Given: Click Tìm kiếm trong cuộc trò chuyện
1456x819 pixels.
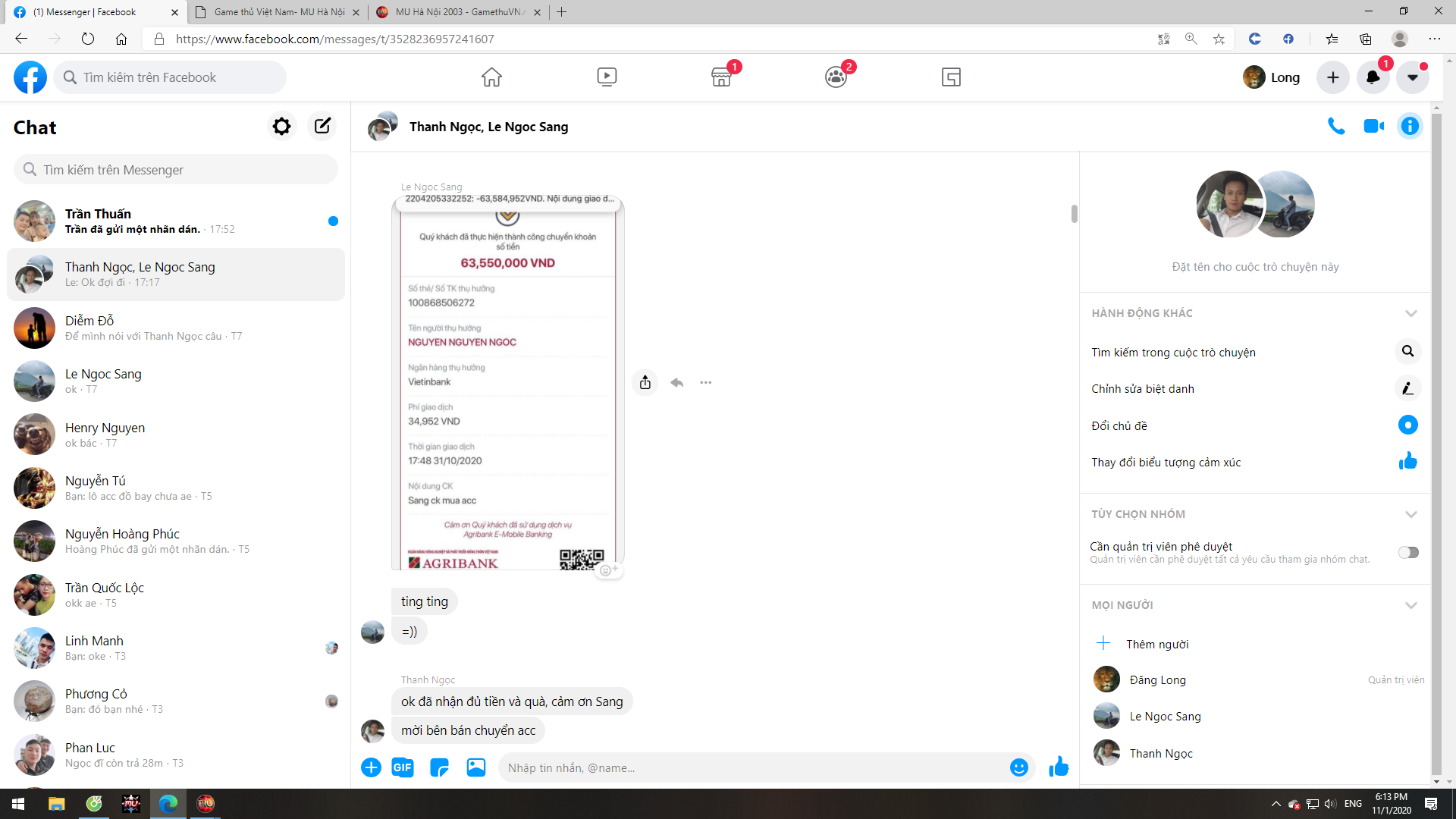Looking at the screenshot, I should [x=1173, y=352].
